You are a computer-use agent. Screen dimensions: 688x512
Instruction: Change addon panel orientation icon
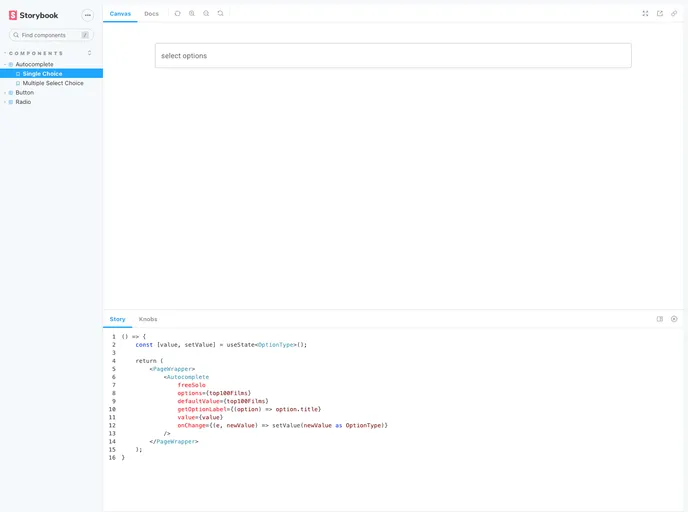(x=659, y=319)
